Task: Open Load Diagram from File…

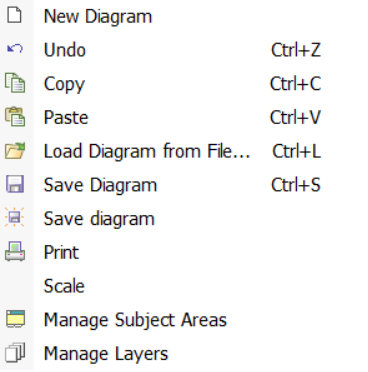Action: (x=184, y=151)
